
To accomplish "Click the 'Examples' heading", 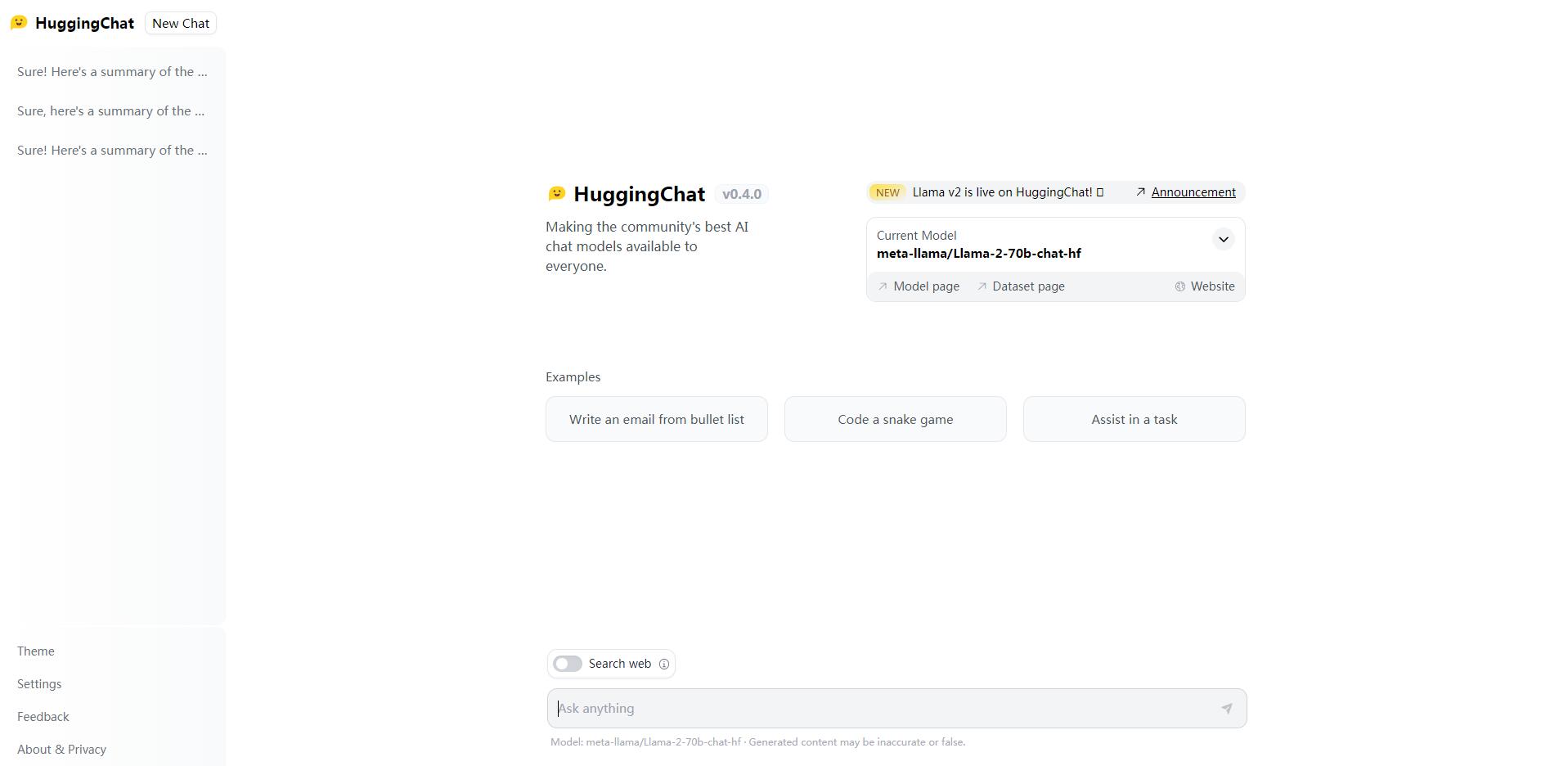I will pos(573,377).
